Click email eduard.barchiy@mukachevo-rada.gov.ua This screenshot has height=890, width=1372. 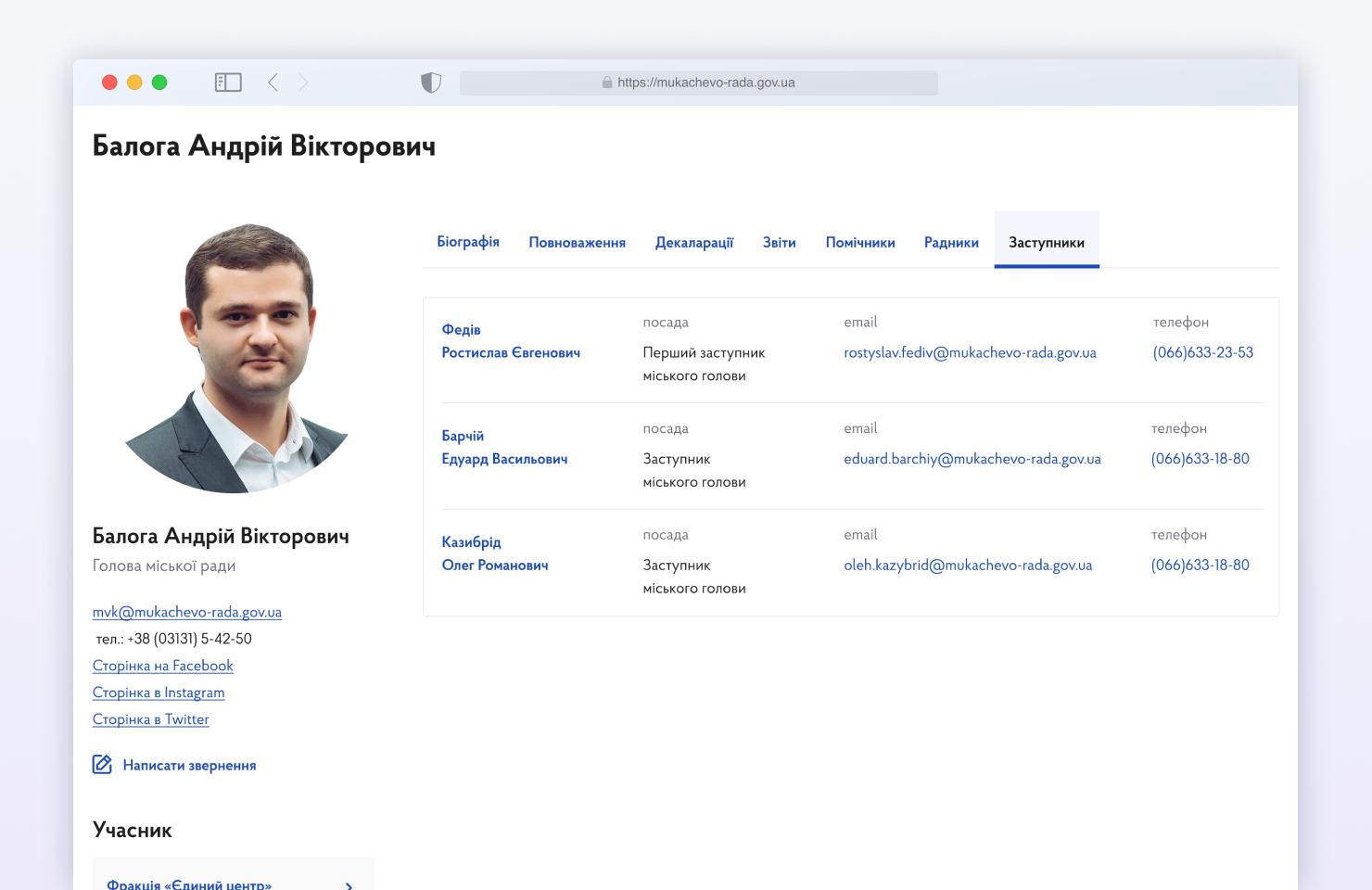click(972, 459)
